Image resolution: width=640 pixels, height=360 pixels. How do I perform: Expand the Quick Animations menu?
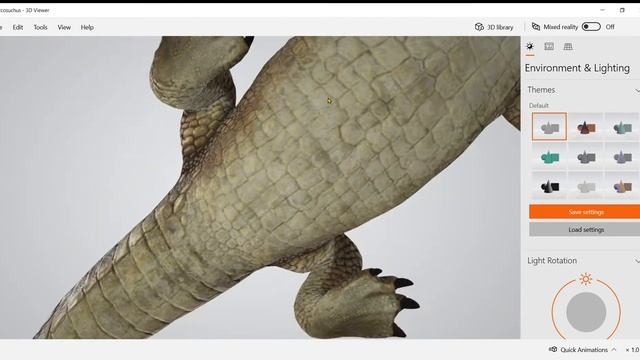coord(614,350)
